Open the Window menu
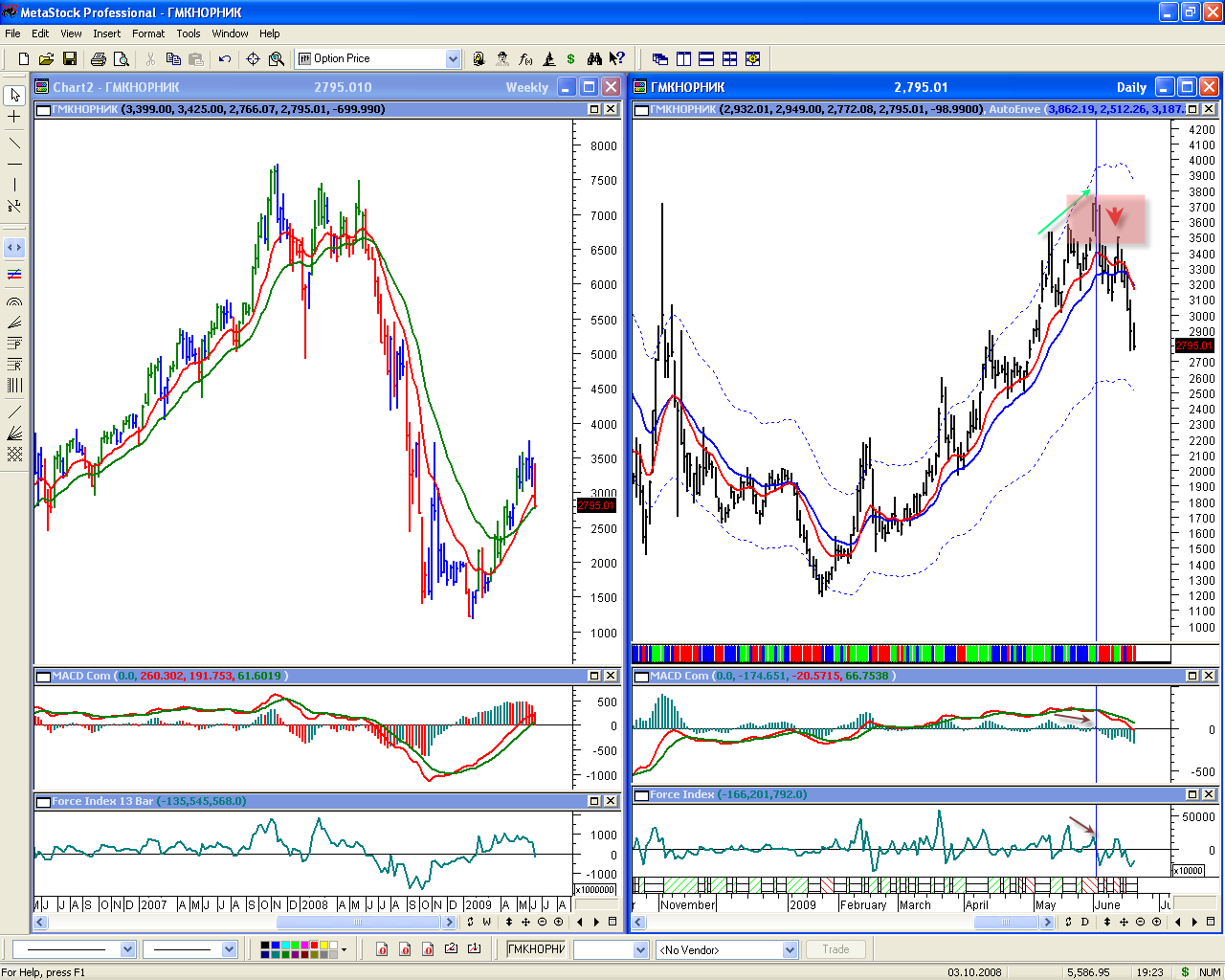This screenshot has height=980, width=1225. click(230, 33)
